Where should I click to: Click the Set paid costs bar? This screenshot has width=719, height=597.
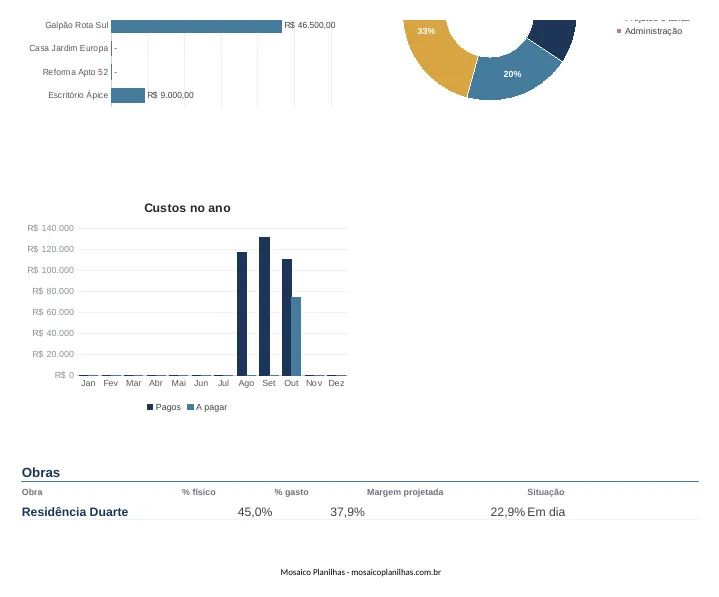click(265, 306)
